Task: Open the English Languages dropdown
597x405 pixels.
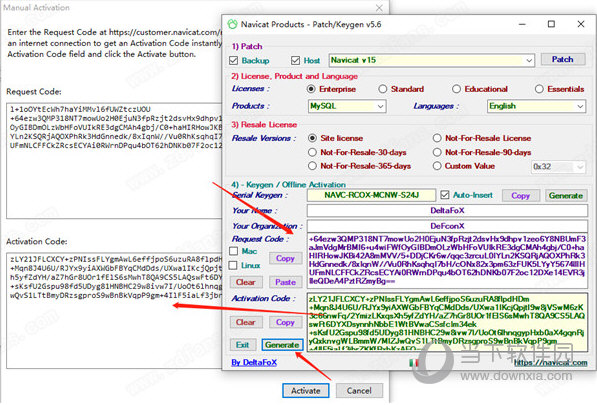Action: coord(536,106)
